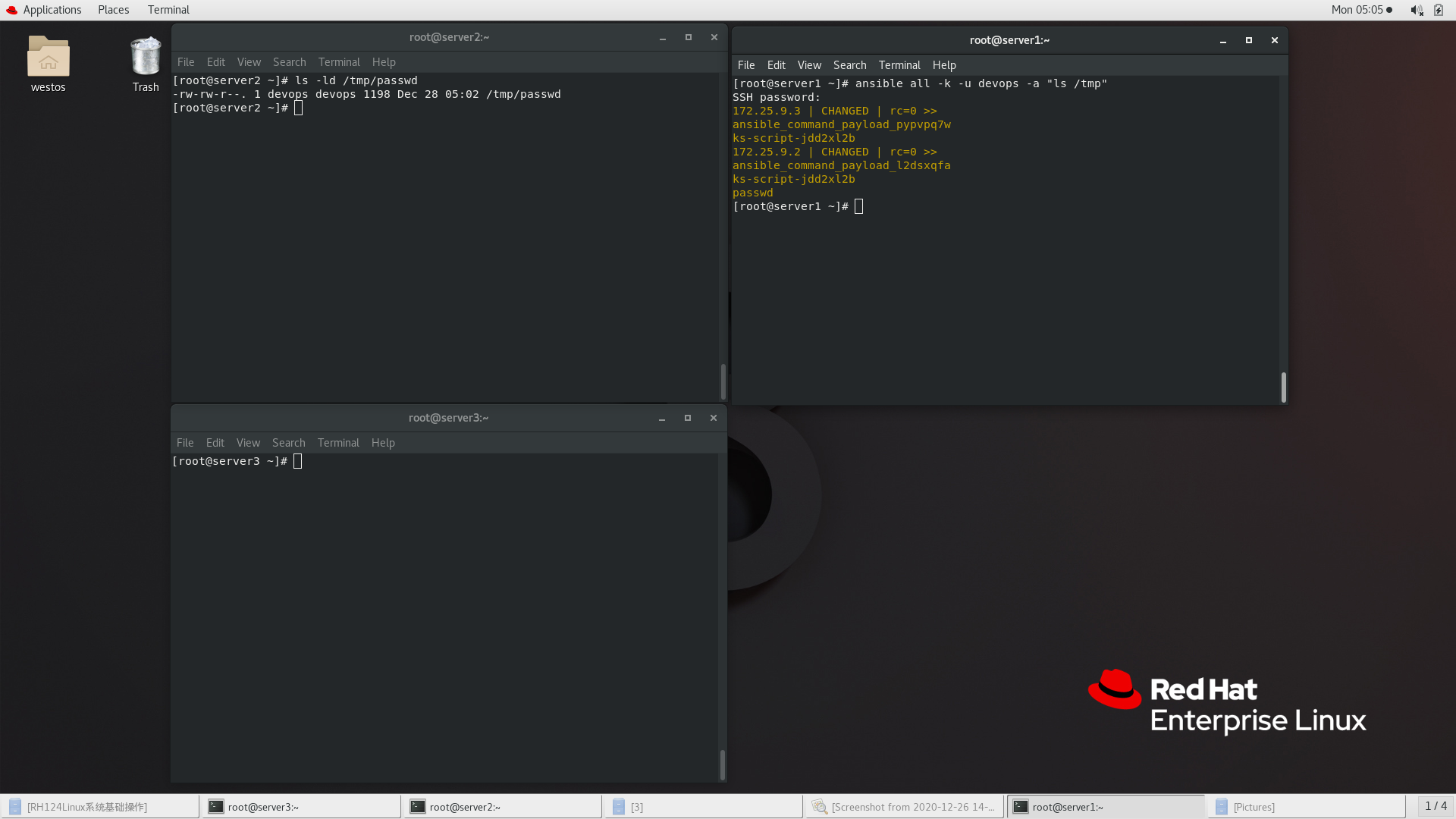
Task: Click the 1 / 4 workspace switcher
Action: [x=1435, y=806]
